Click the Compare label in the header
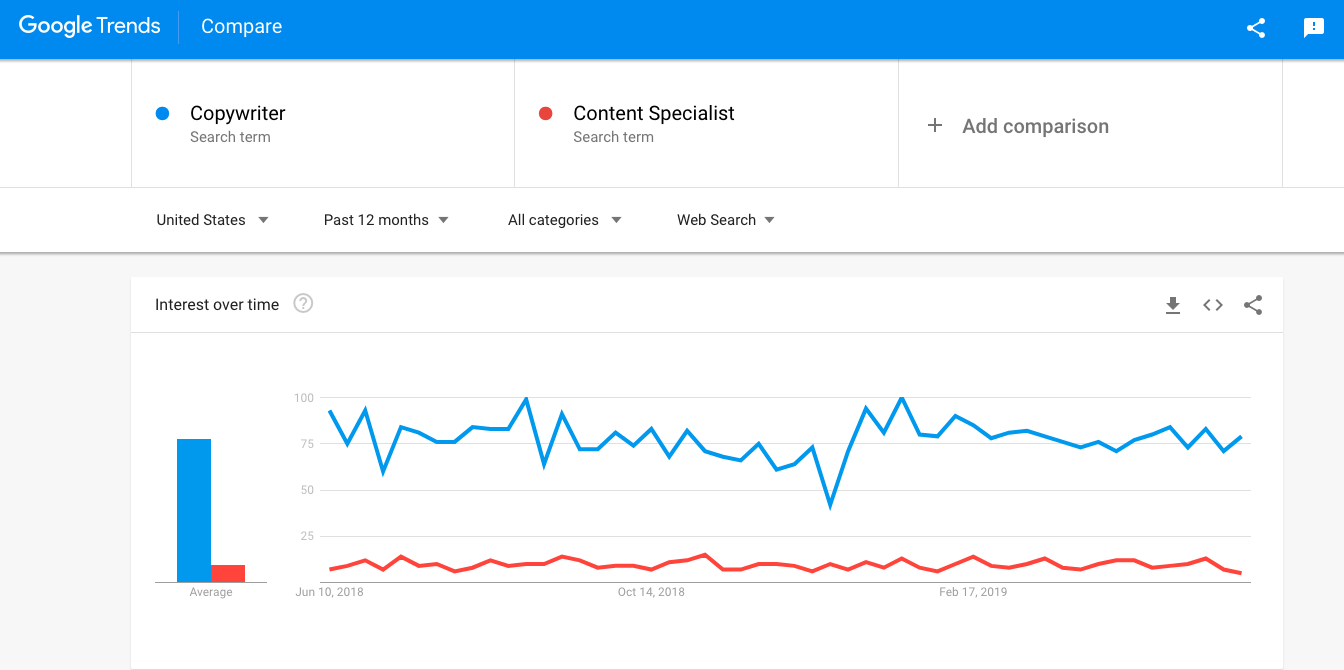The width and height of the screenshot is (1344, 670). 241,27
